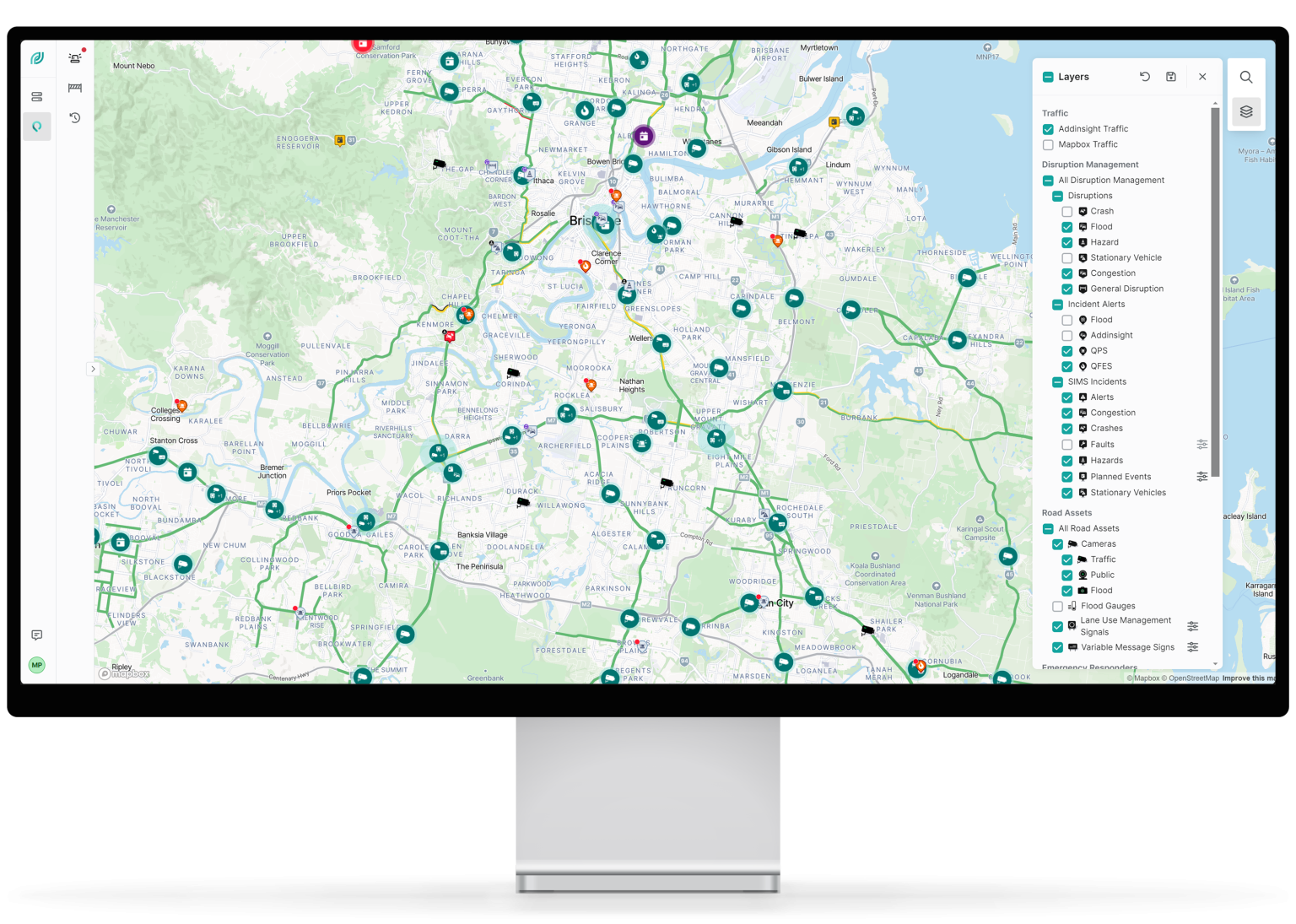Screen dimensions: 1296x924
Task: Open the stacked toggles icon in left rail
Action: (37, 97)
